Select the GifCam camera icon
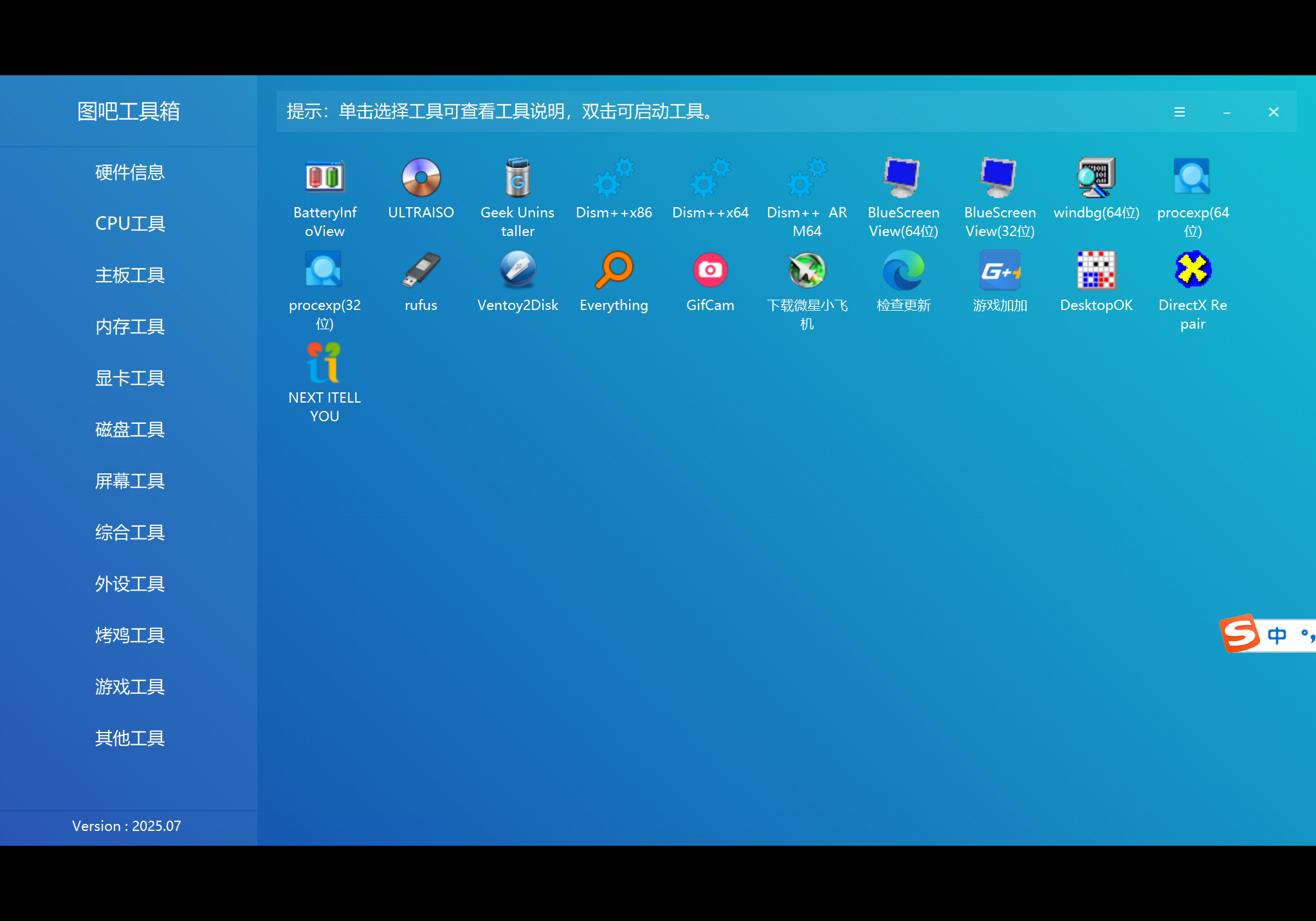Image resolution: width=1316 pixels, height=921 pixels. (x=710, y=269)
